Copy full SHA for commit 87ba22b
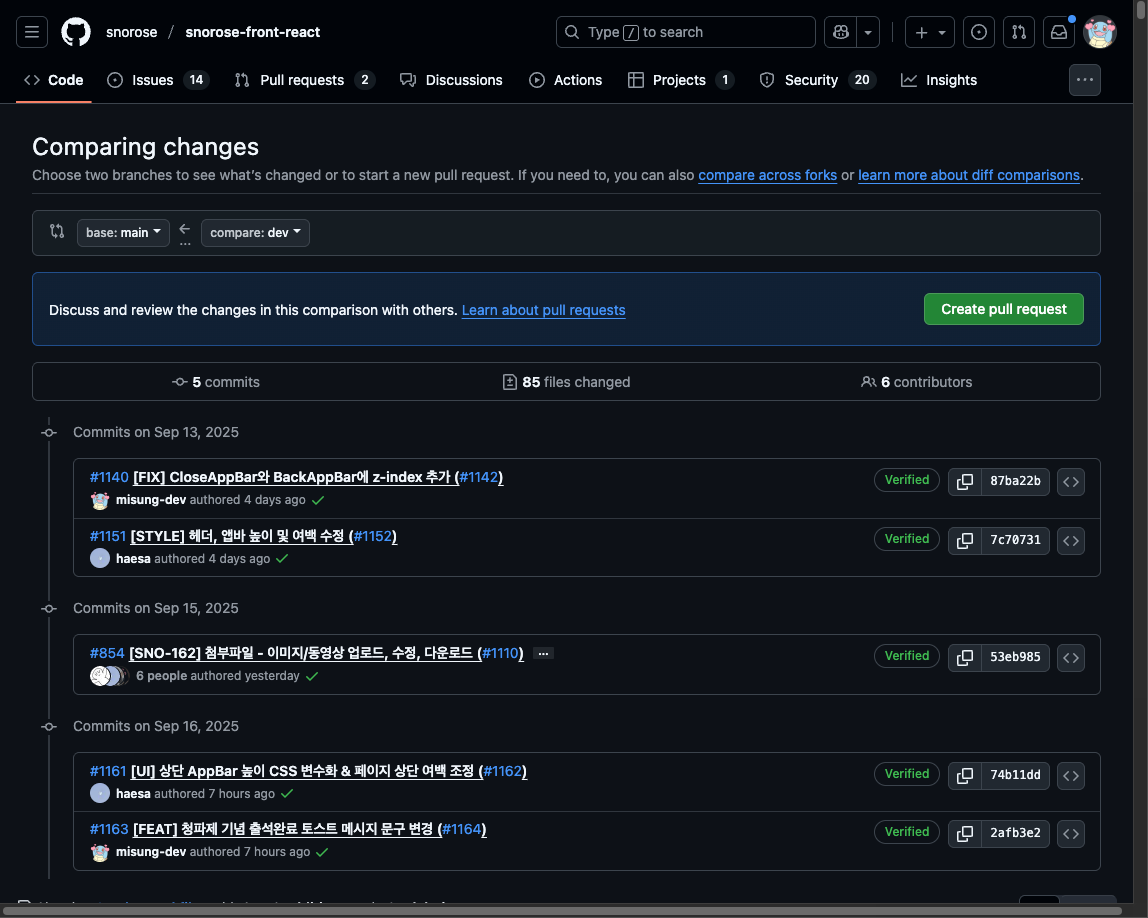This screenshot has height=918, width=1148. click(965, 481)
